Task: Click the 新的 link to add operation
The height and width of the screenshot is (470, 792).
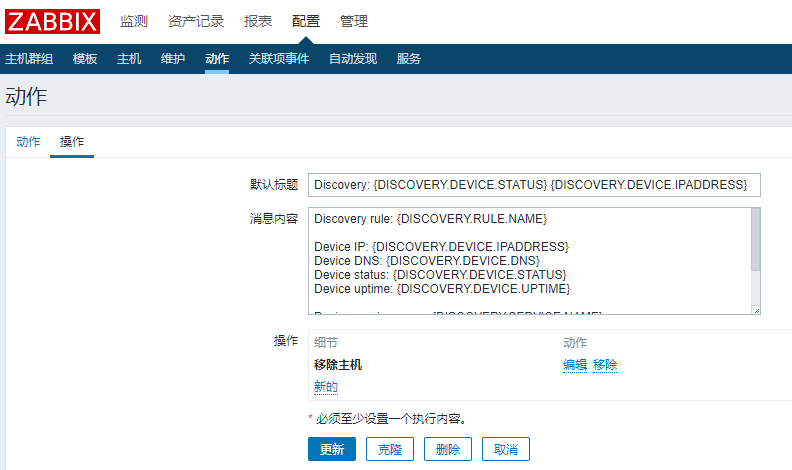Action: click(326, 387)
